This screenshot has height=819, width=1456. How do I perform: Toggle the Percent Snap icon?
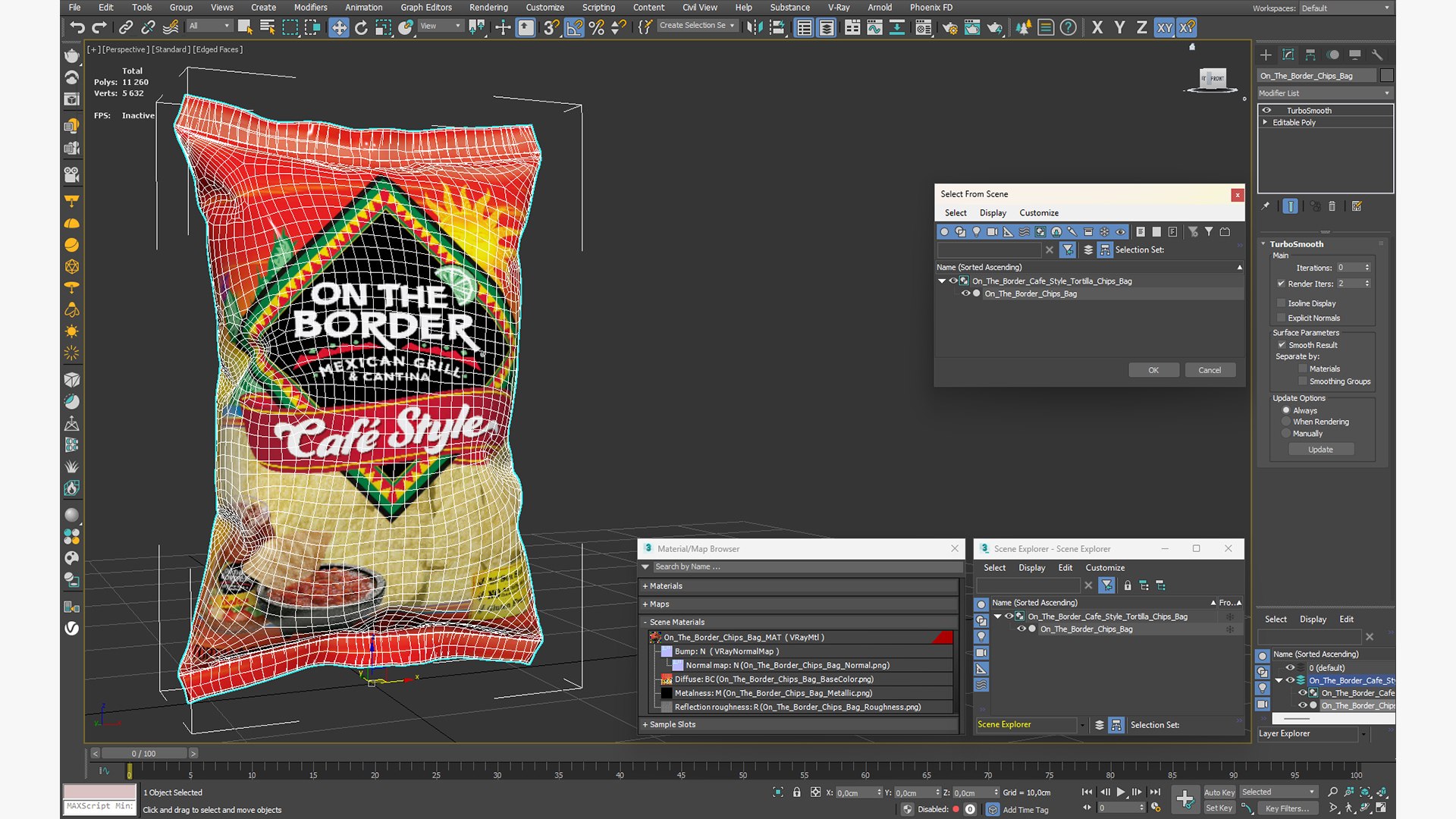(597, 28)
